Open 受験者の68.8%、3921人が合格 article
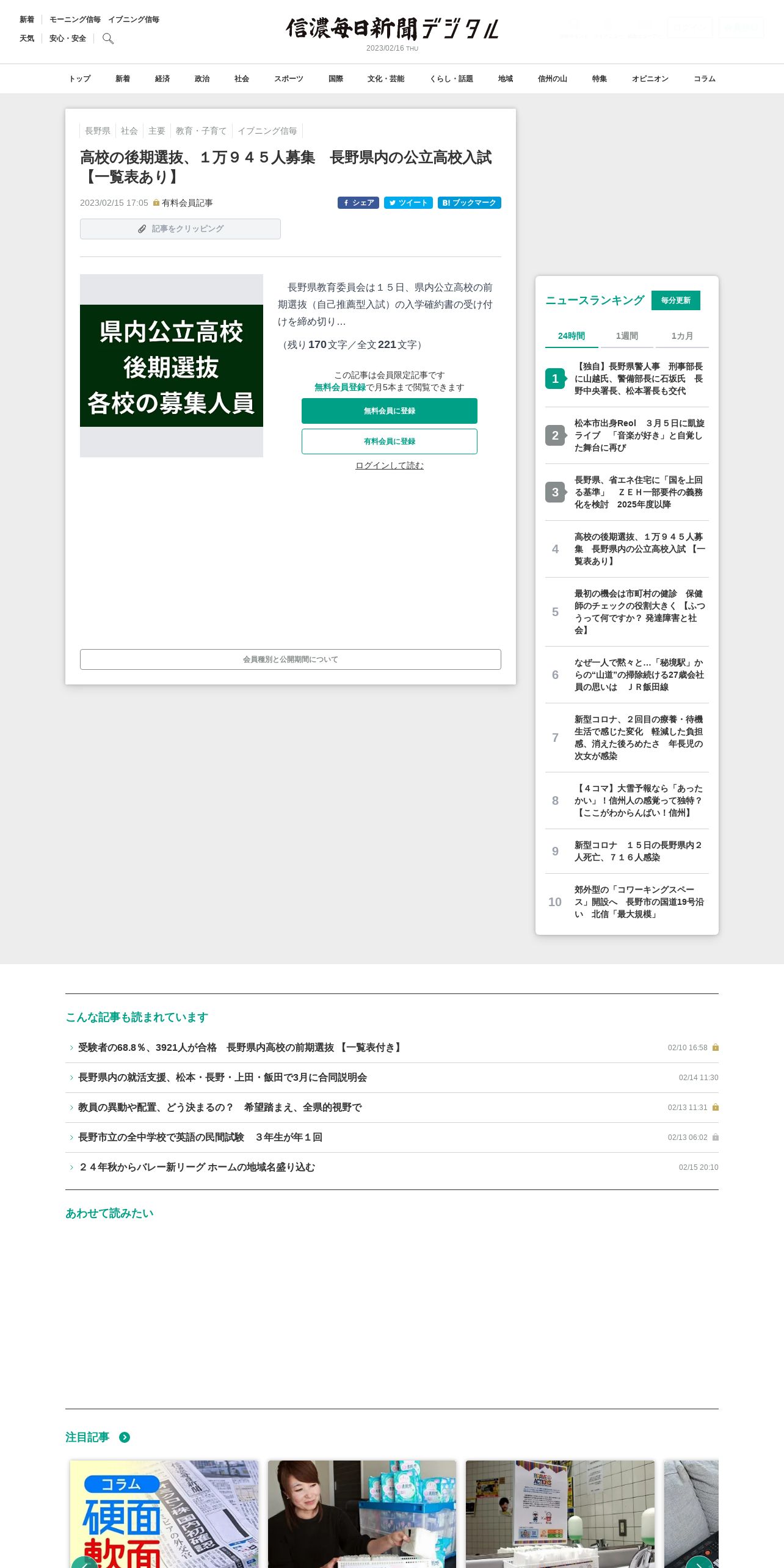The height and width of the screenshot is (1568, 784). click(x=241, y=1047)
